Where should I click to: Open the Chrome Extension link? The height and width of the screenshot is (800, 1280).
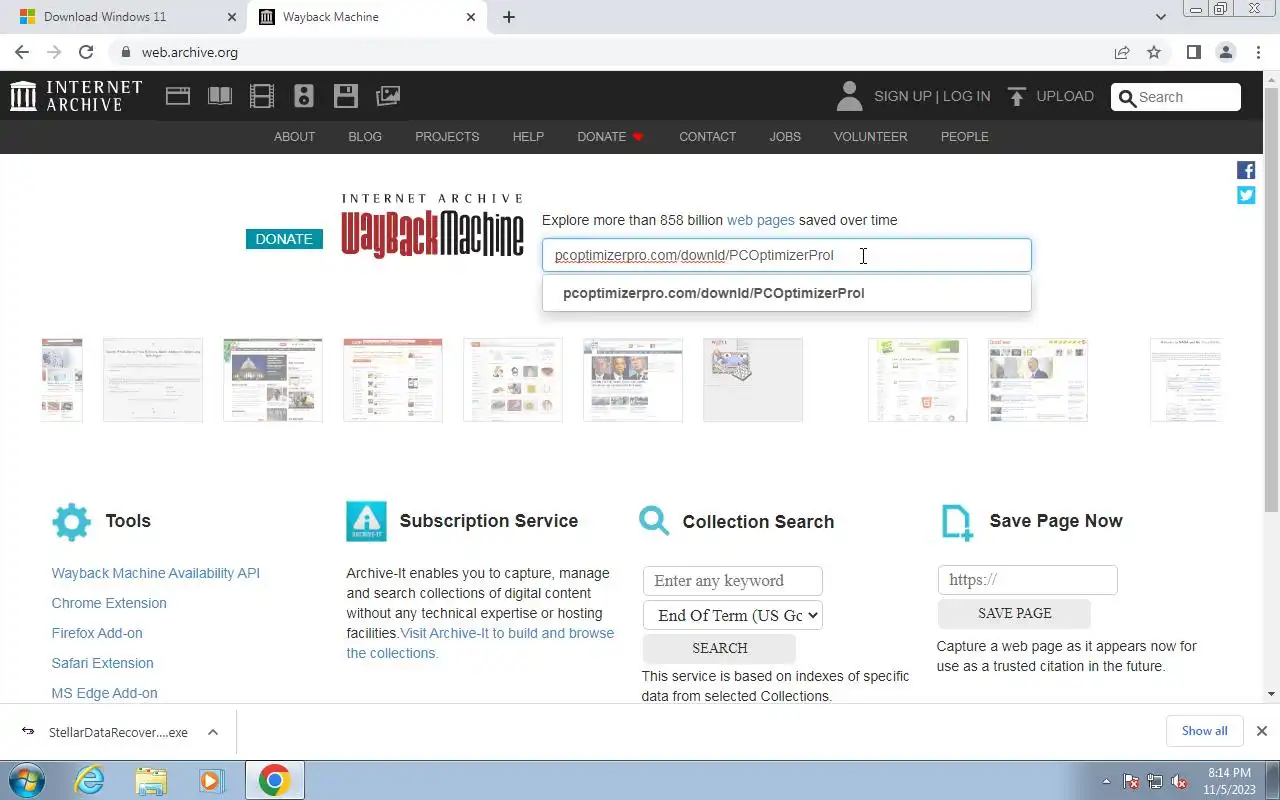click(x=109, y=603)
